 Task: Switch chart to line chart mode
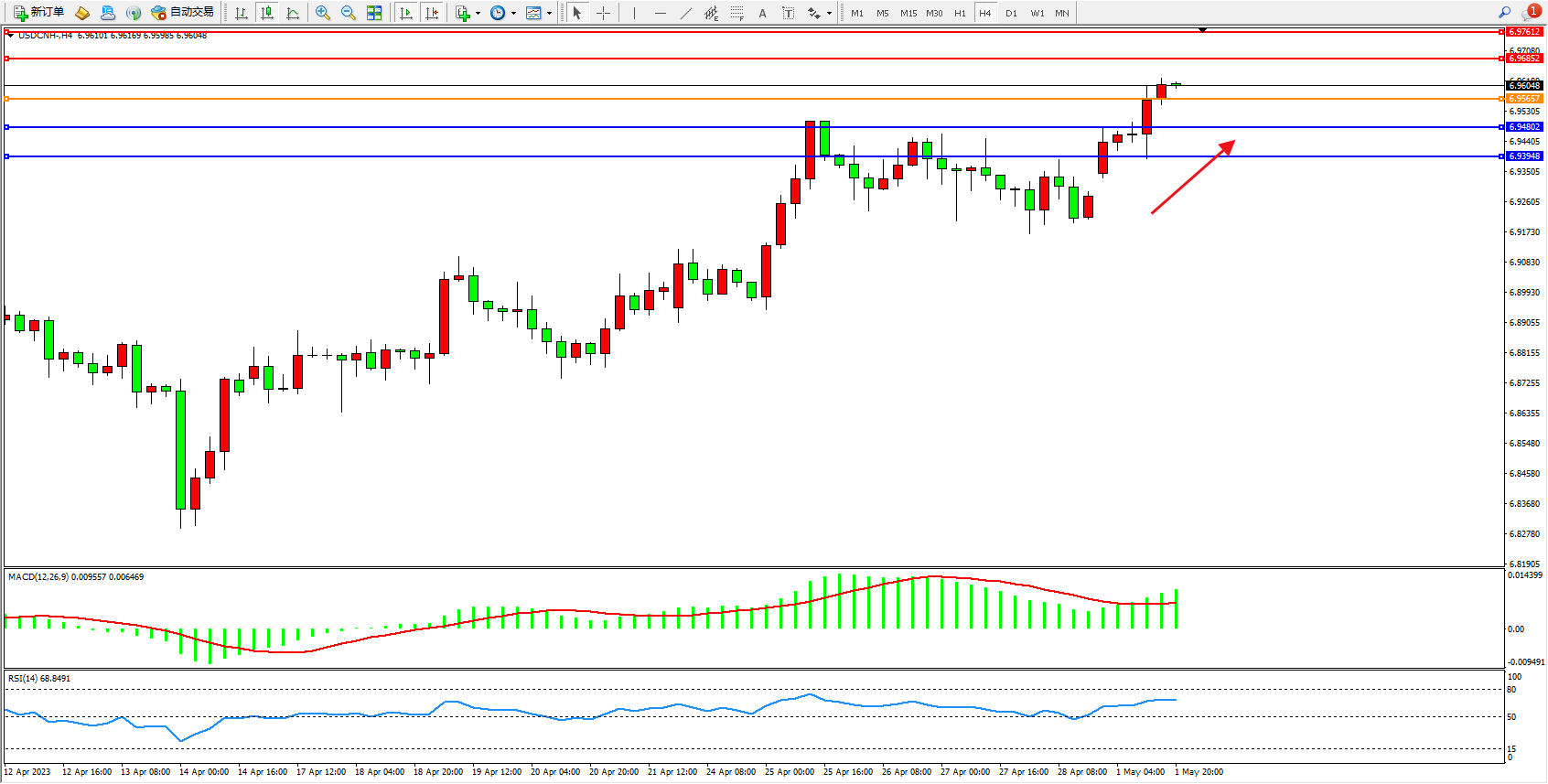pos(293,13)
